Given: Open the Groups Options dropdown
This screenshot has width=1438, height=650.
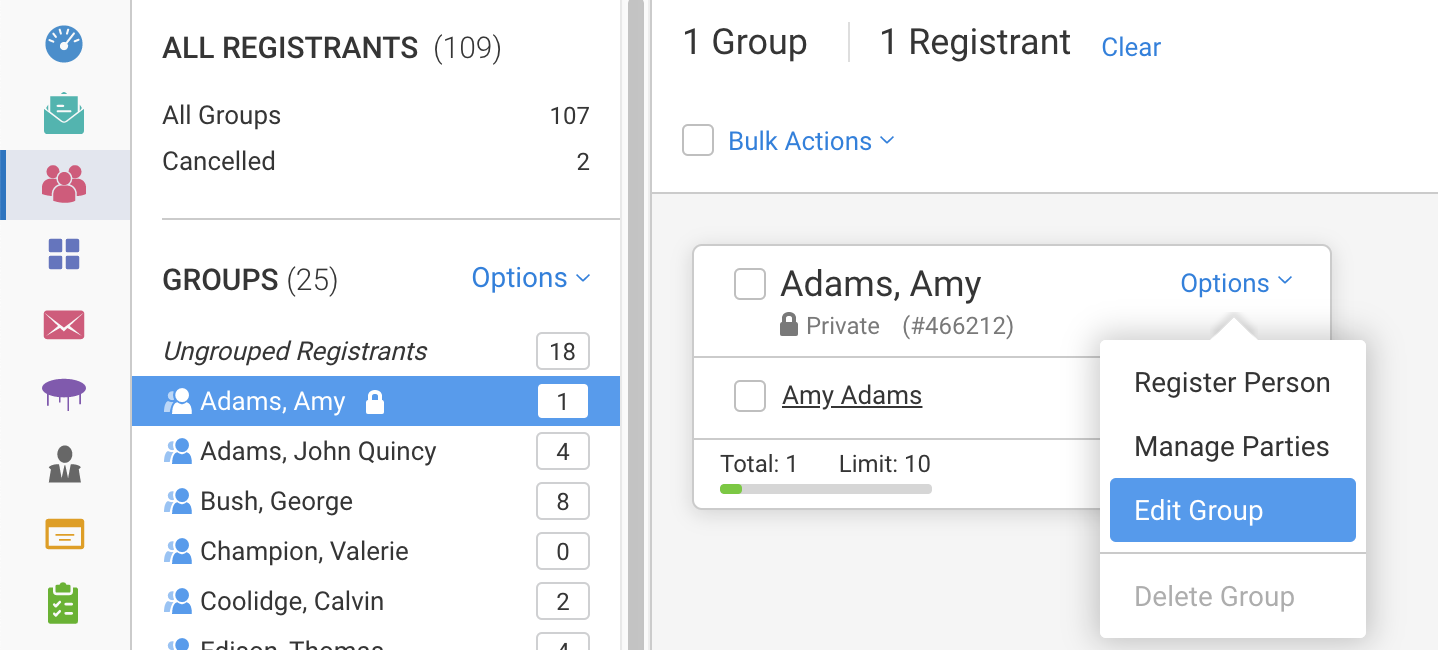Looking at the screenshot, I should (x=531, y=278).
